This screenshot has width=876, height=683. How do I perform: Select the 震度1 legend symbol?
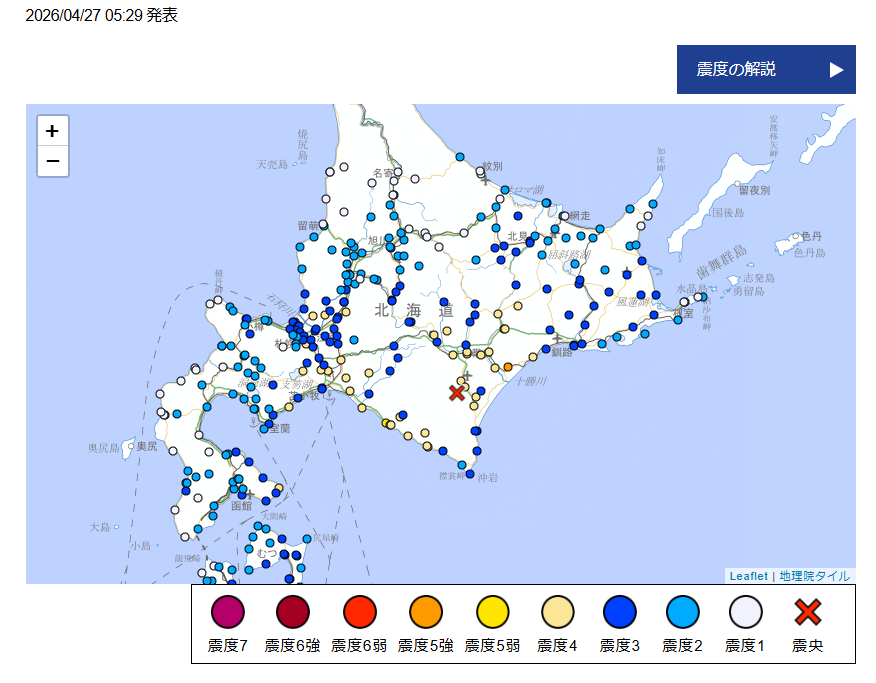pos(744,613)
